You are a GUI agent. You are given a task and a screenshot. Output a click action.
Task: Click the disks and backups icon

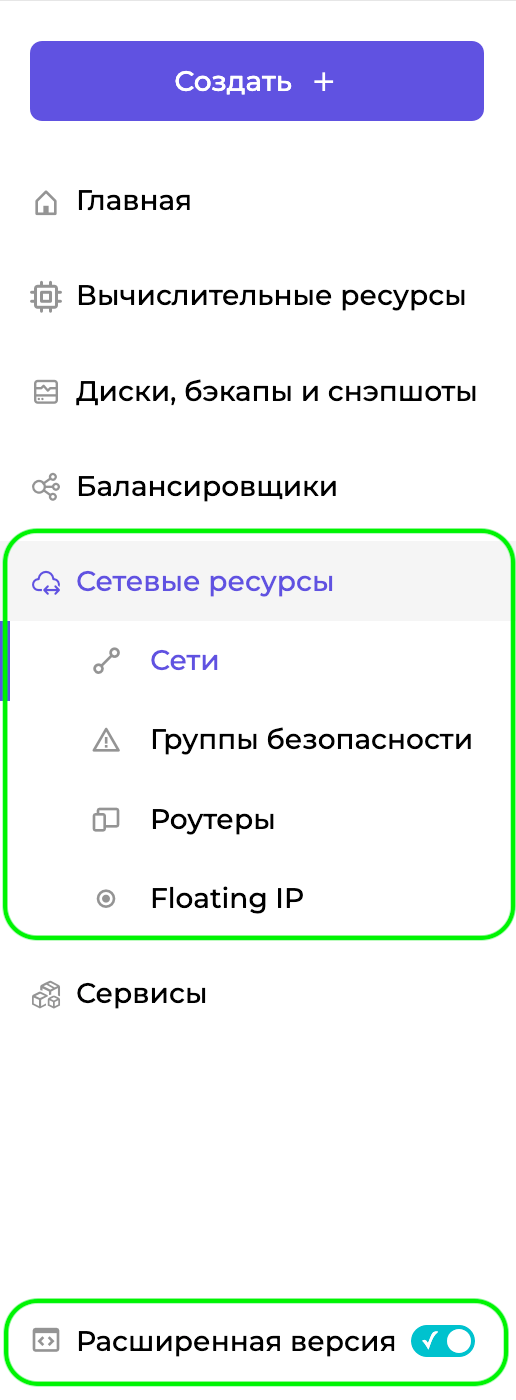(x=45, y=392)
